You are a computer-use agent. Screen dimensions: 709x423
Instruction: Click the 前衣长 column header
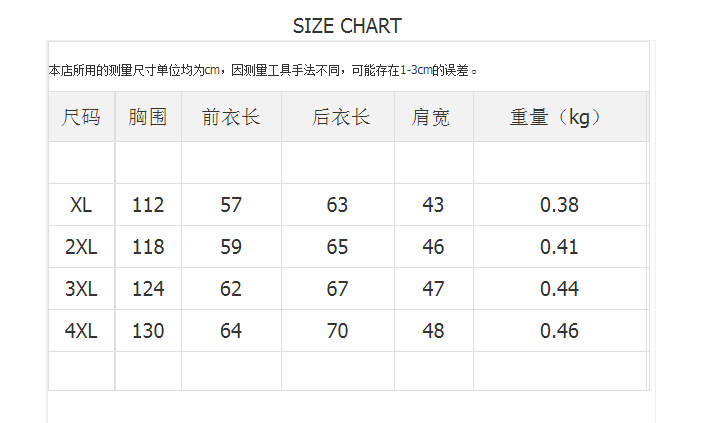[x=231, y=117]
